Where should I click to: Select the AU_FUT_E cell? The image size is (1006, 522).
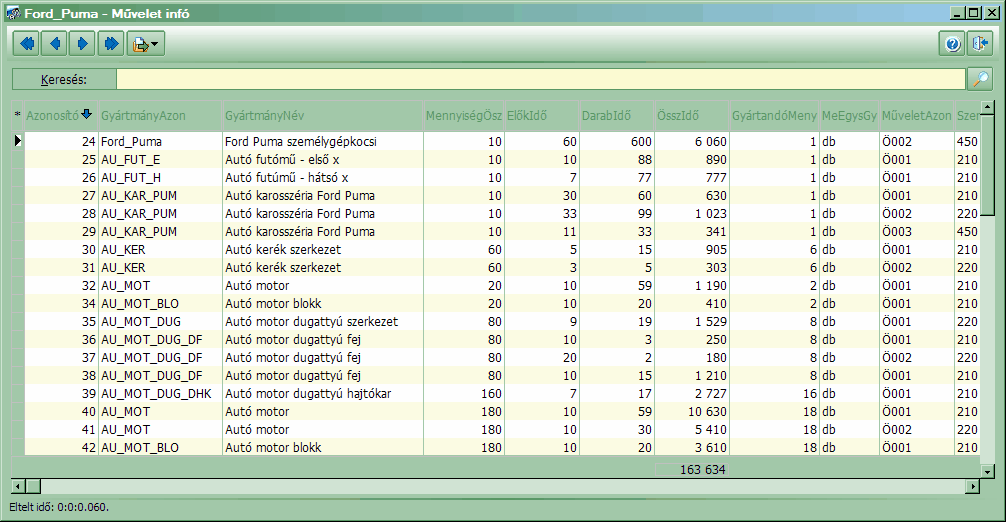[160, 159]
